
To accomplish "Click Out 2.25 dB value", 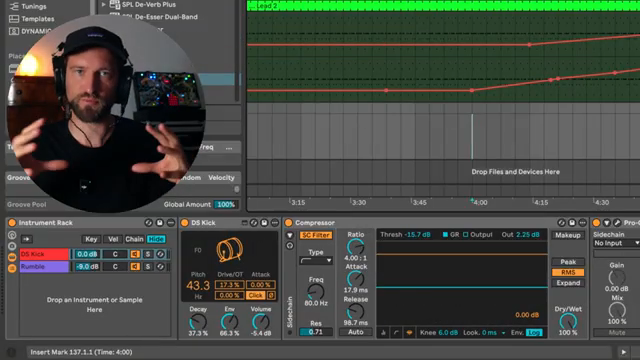I will pos(528,235).
